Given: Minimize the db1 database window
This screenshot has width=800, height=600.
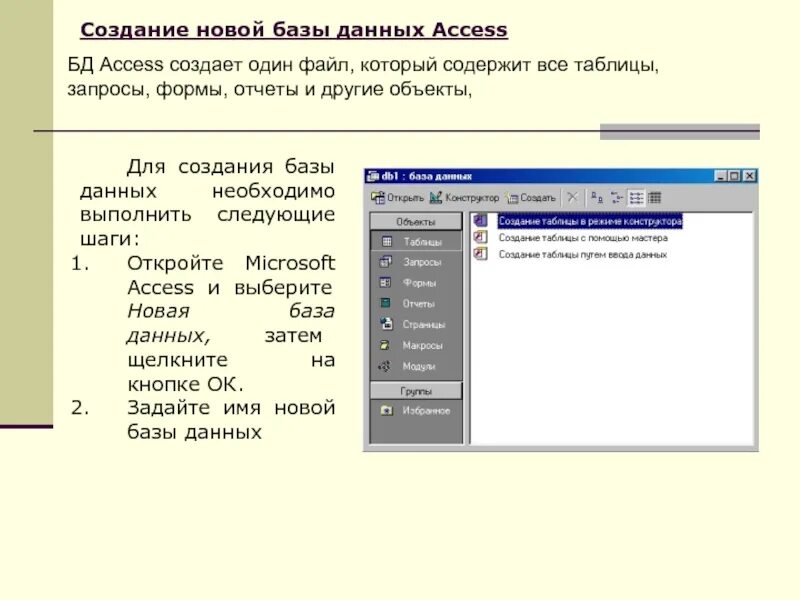Looking at the screenshot, I should (x=720, y=176).
